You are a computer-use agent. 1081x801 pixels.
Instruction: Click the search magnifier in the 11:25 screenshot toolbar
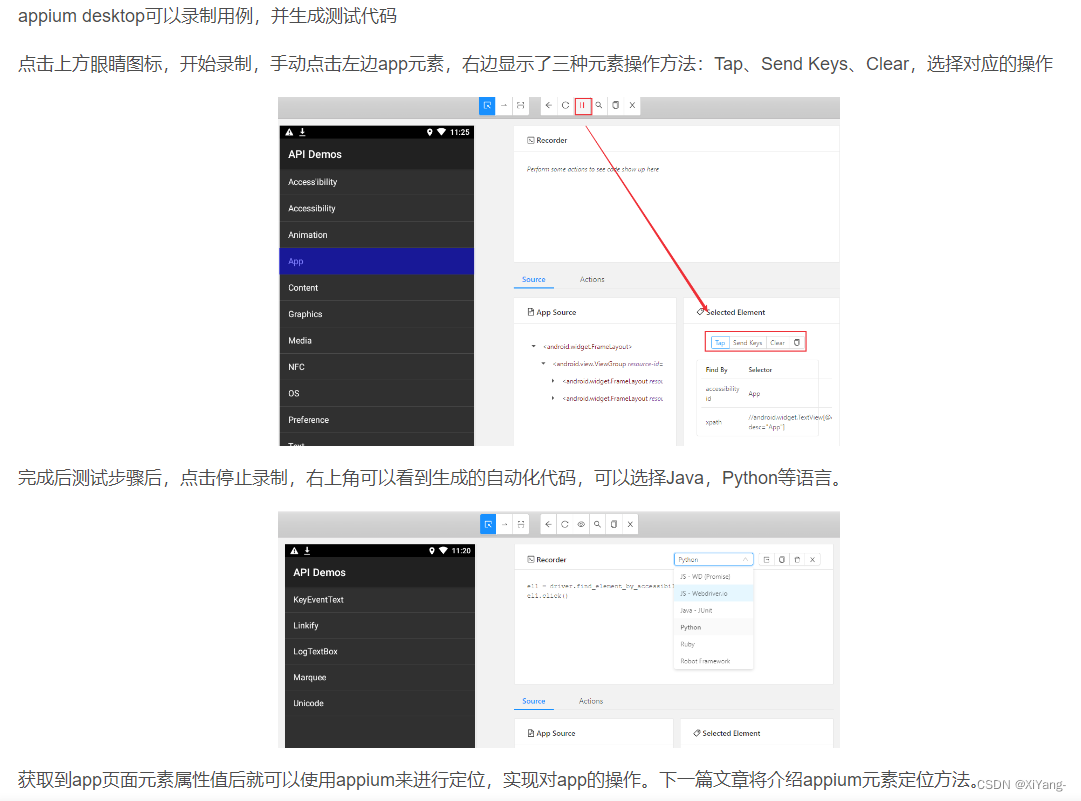tap(599, 105)
